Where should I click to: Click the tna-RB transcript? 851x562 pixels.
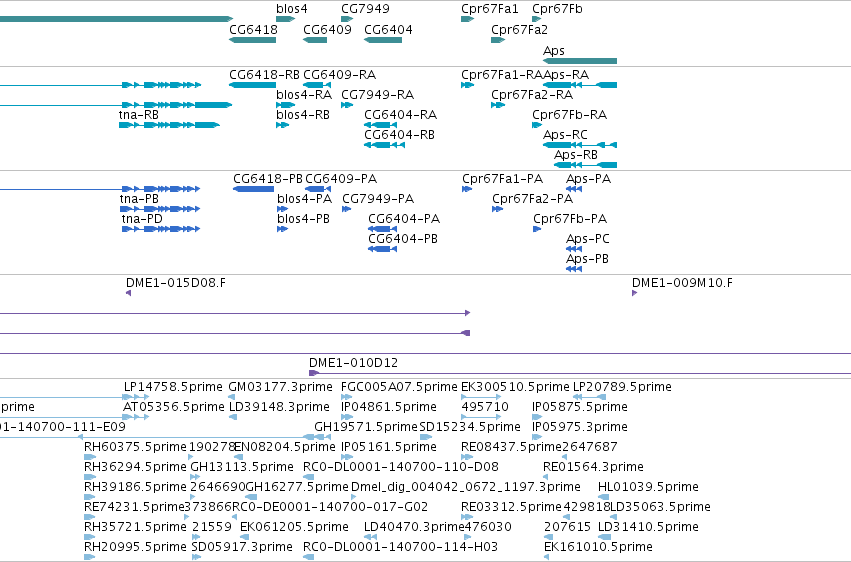tap(169, 125)
